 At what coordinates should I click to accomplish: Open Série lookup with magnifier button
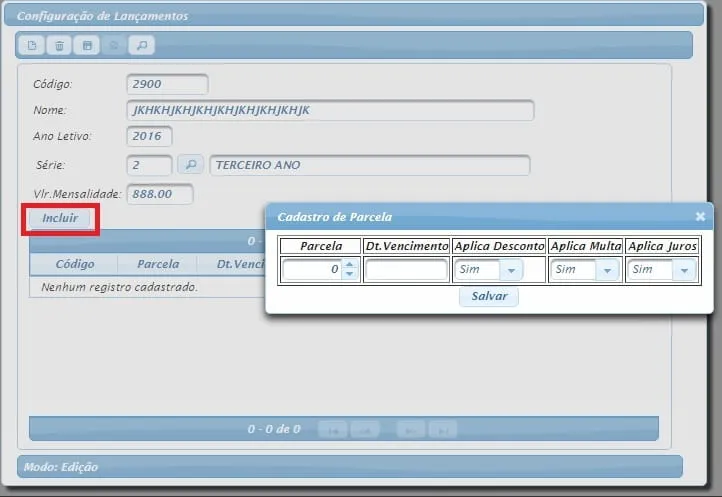pos(191,164)
